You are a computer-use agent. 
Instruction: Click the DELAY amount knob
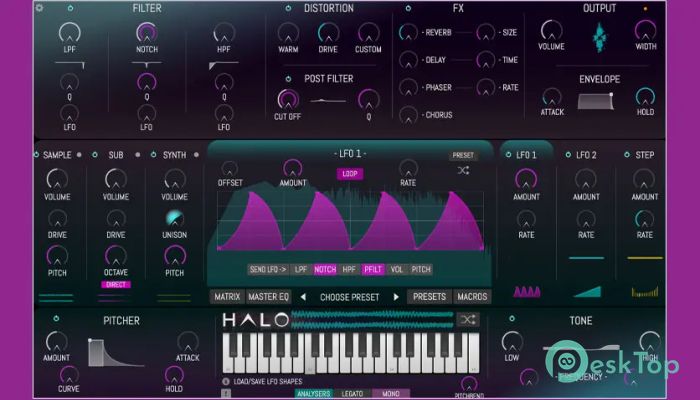point(408,60)
